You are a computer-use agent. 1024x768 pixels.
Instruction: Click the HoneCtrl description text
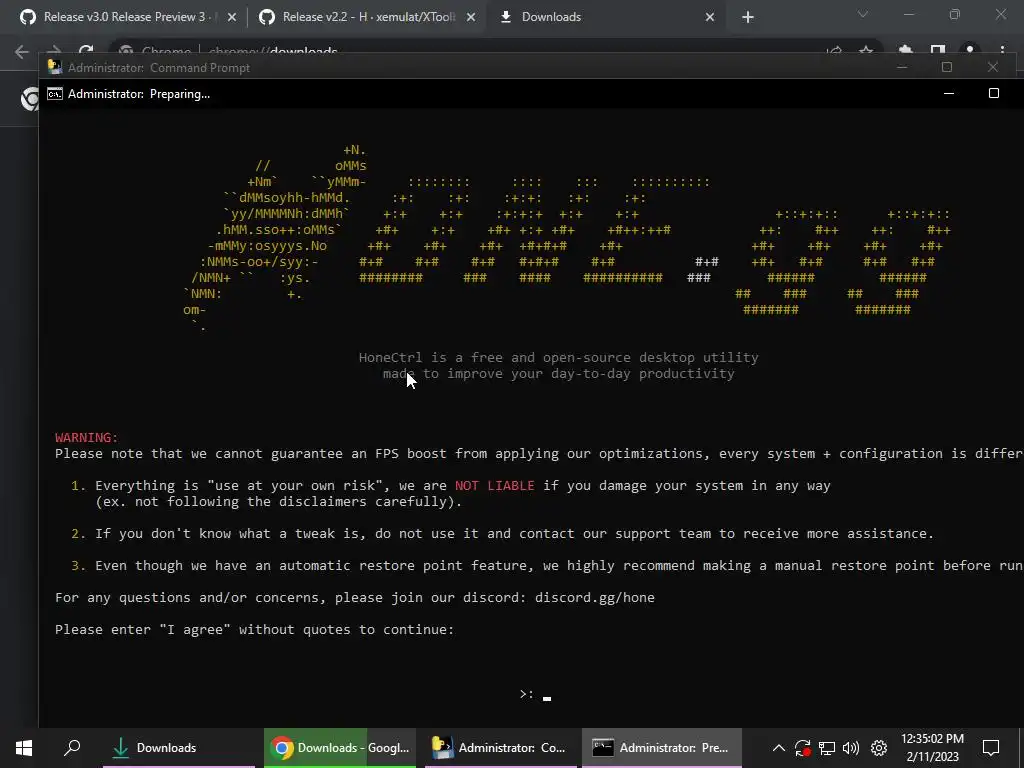558,366
